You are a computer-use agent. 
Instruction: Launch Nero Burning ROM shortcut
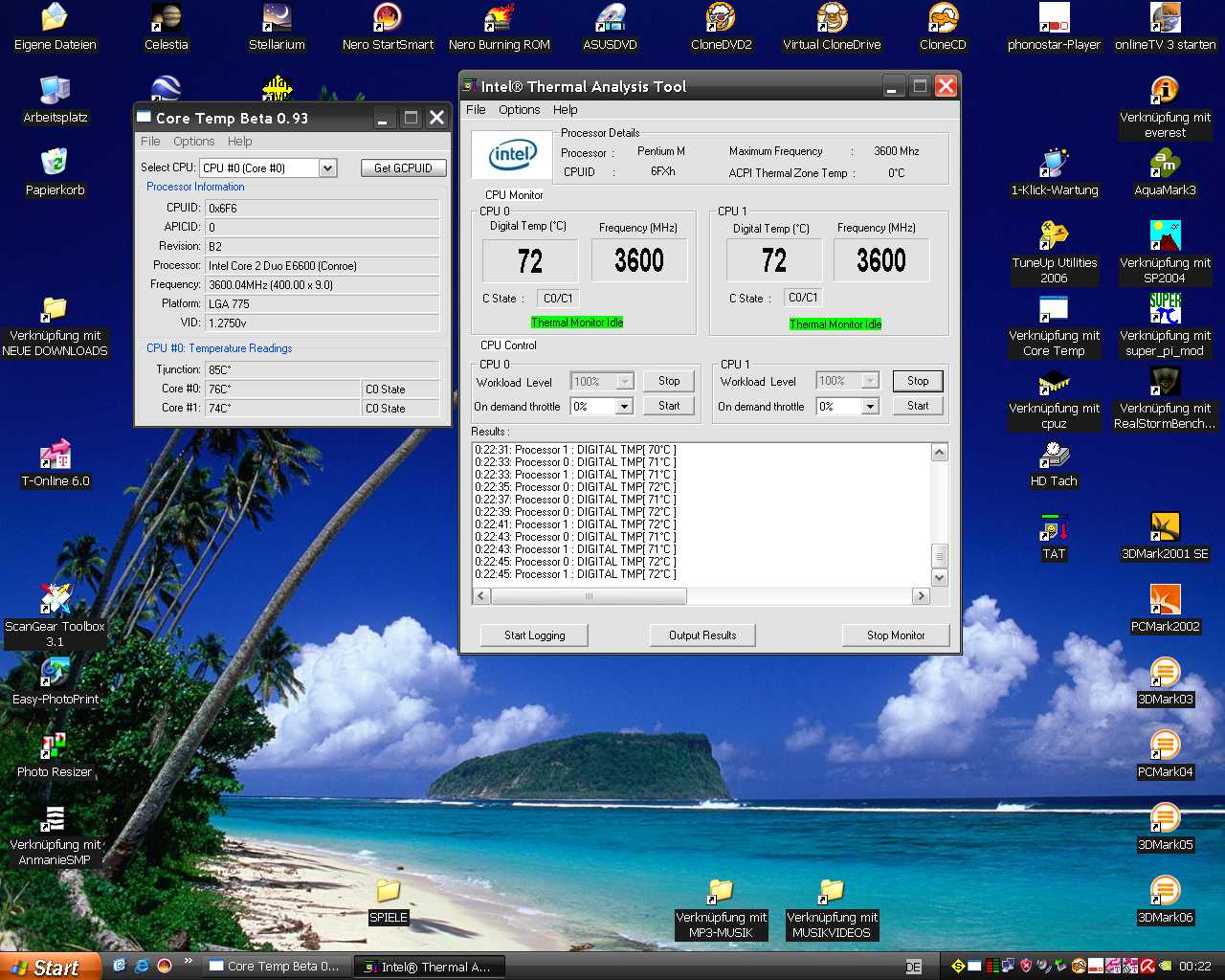(x=499, y=27)
